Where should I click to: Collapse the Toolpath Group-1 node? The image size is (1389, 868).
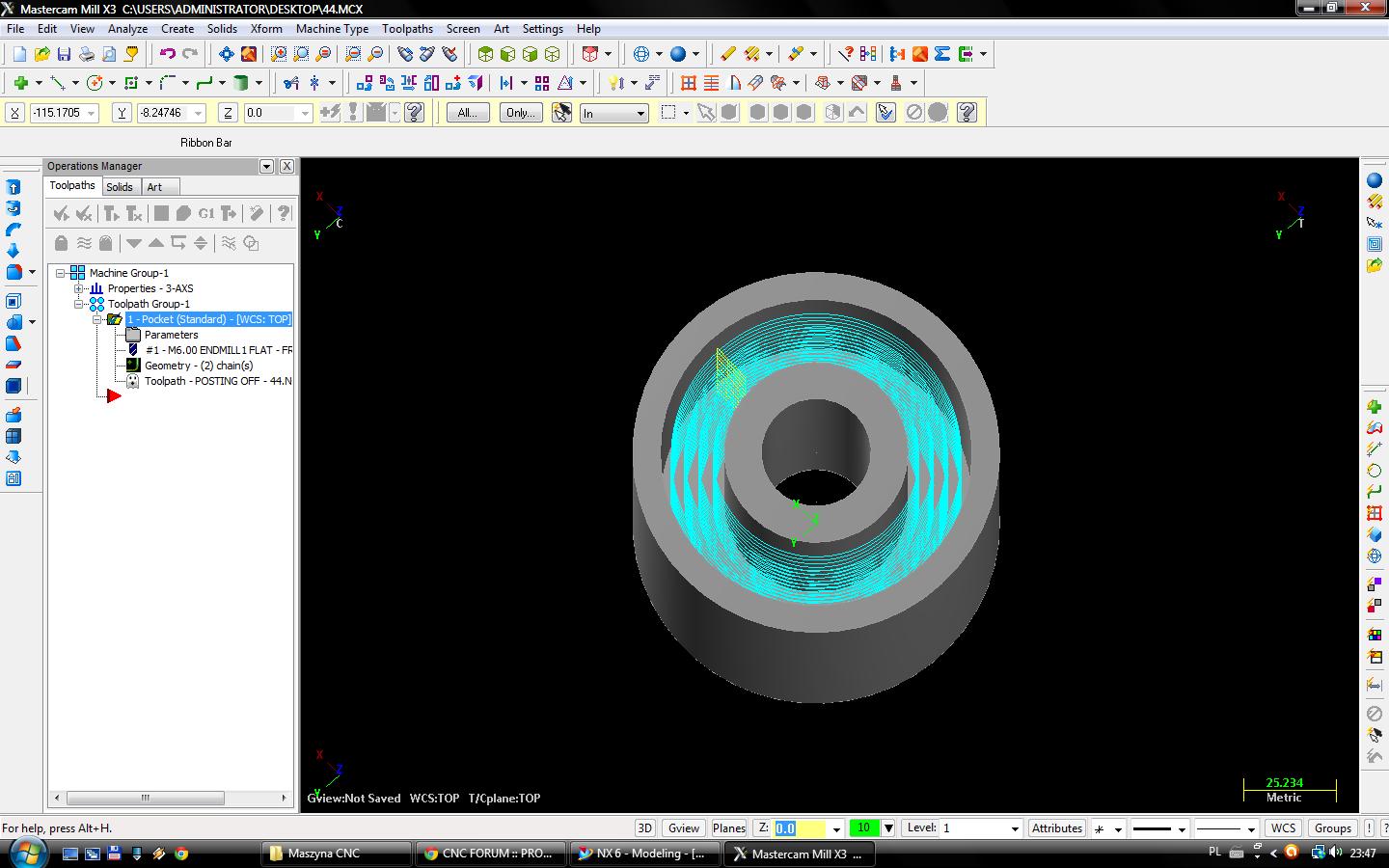point(79,304)
